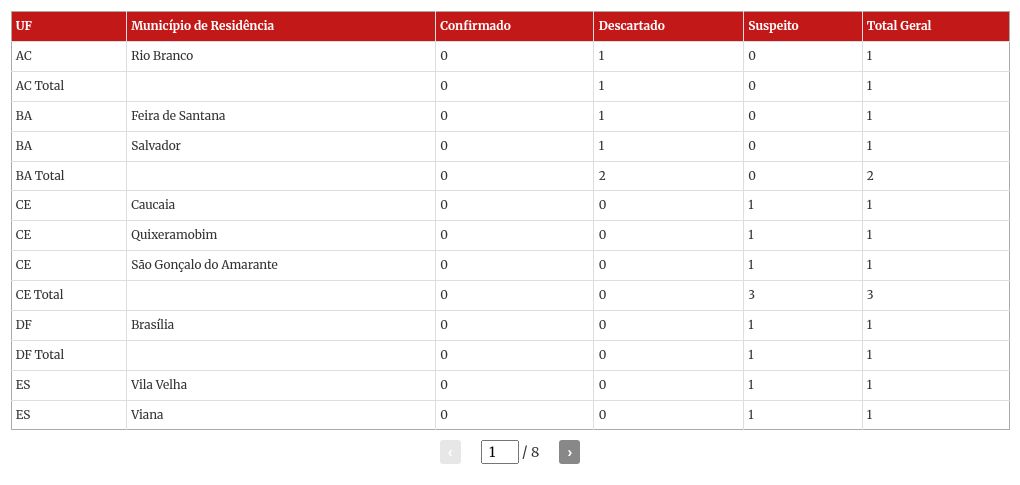
Task: Click the page number input field
Action: 499,452
